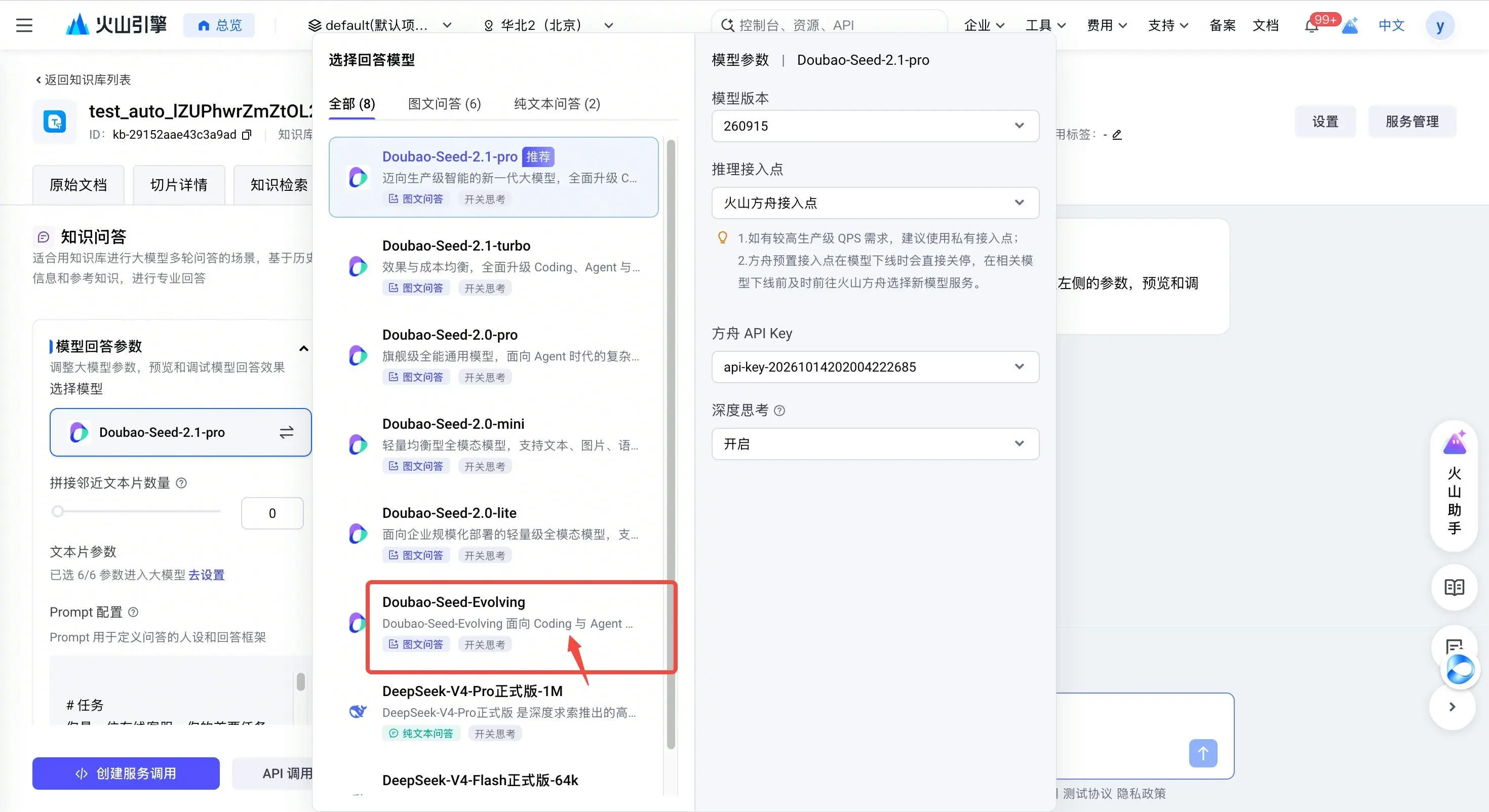The width and height of the screenshot is (1489, 812).
Task: Select the Doubao-Seed-2.1-turbo model
Action: pyautogui.click(x=494, y=266)
